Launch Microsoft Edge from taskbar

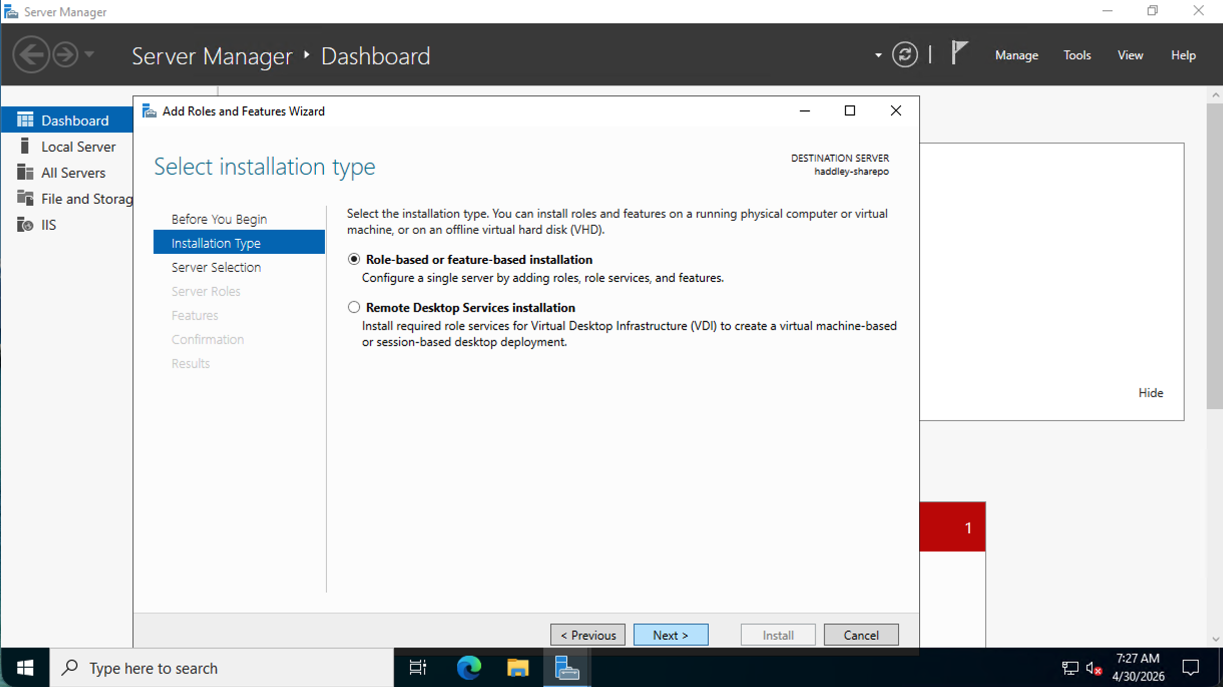pyautogui.click(x=469, y=667)
